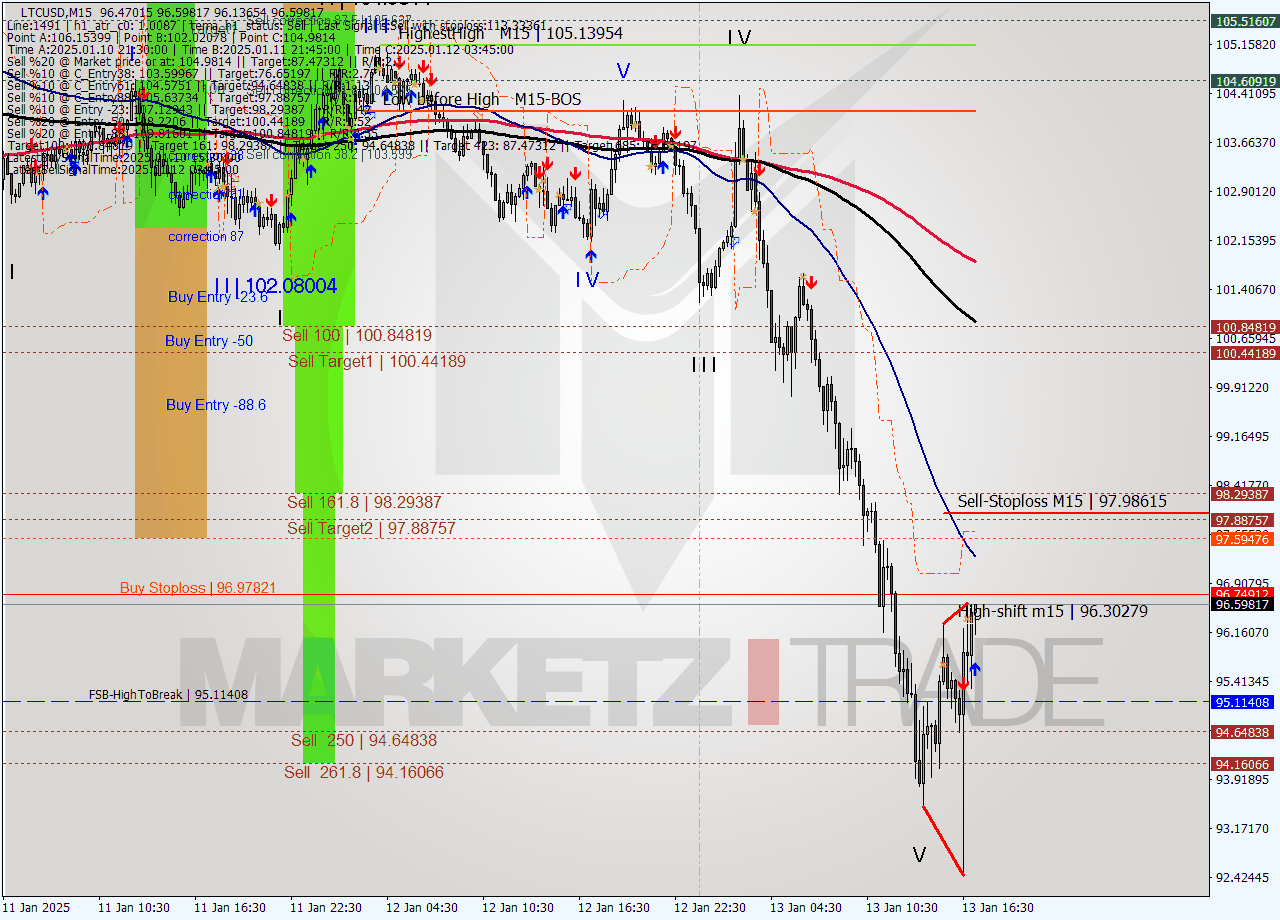Click 'Sell 261.8 | 94.16066' label
The height and width of the screenshot is (920, 1280).
(x=364, y=772)
